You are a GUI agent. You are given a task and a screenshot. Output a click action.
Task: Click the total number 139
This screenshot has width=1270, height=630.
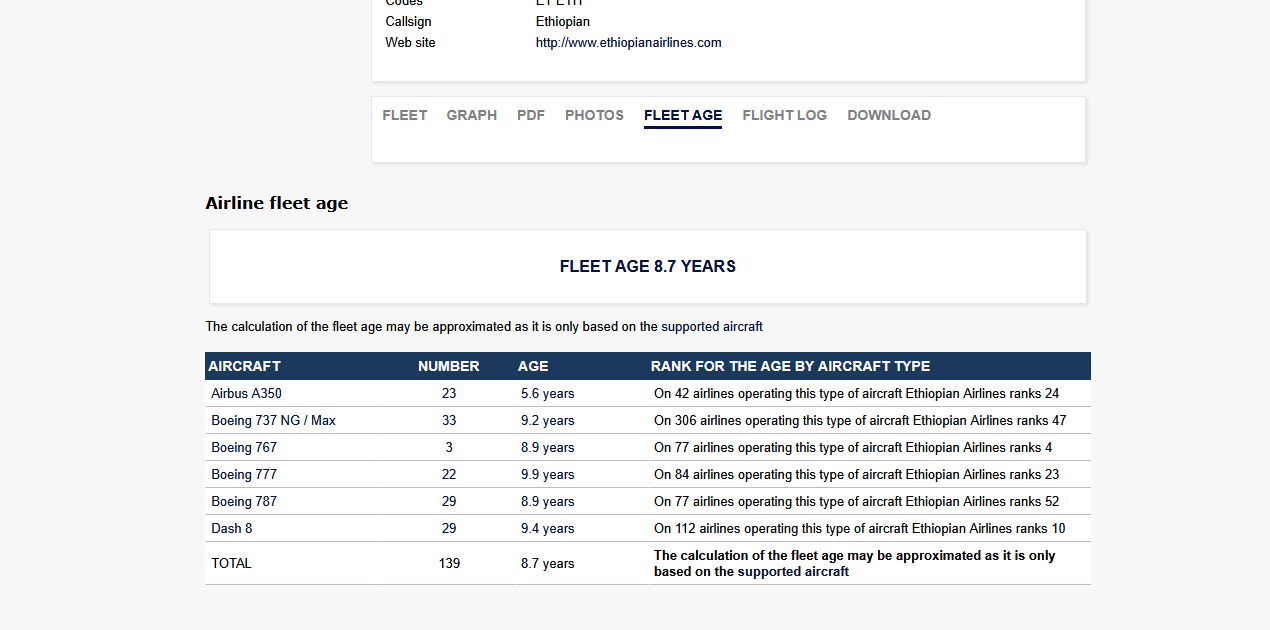[x=449, y=564]
